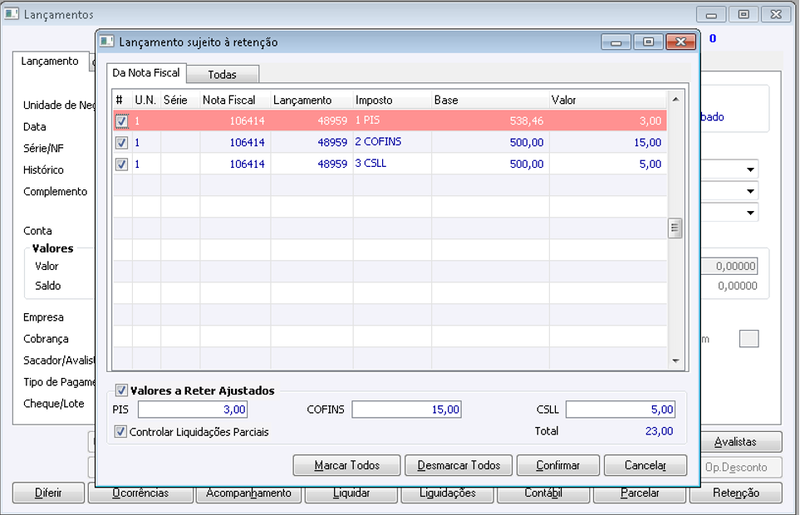Disable Controlar Liquidações Parciais option
This screenshot has height=515, width=800.
click(120, 432)
